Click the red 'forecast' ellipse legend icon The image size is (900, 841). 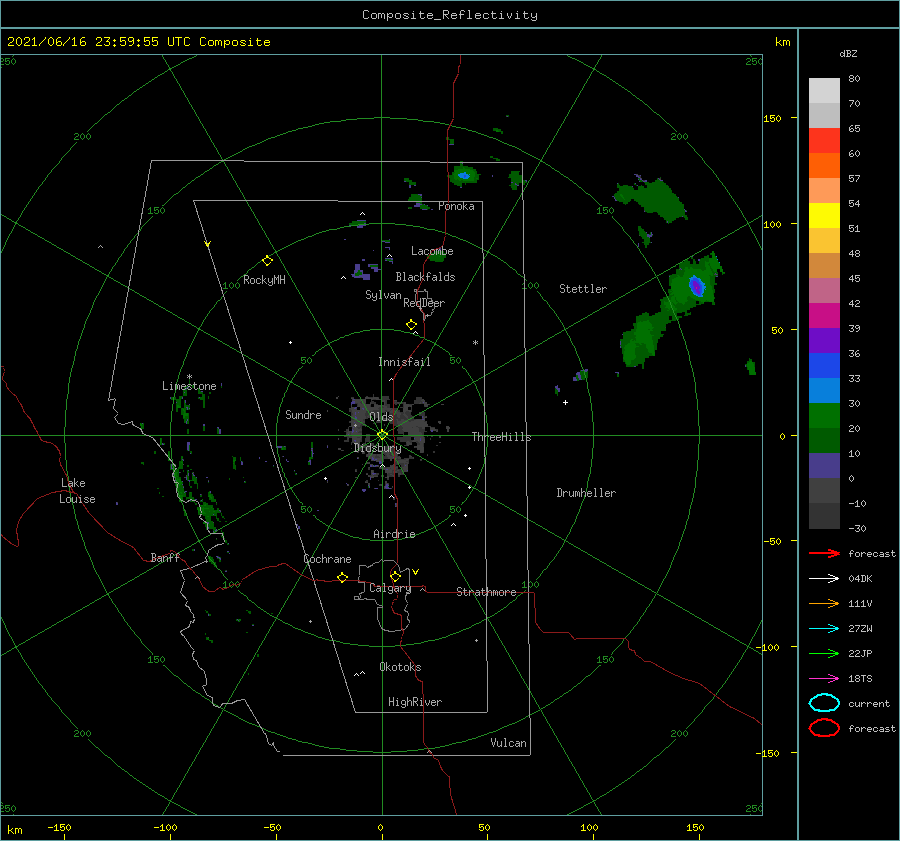click(824, 728)
